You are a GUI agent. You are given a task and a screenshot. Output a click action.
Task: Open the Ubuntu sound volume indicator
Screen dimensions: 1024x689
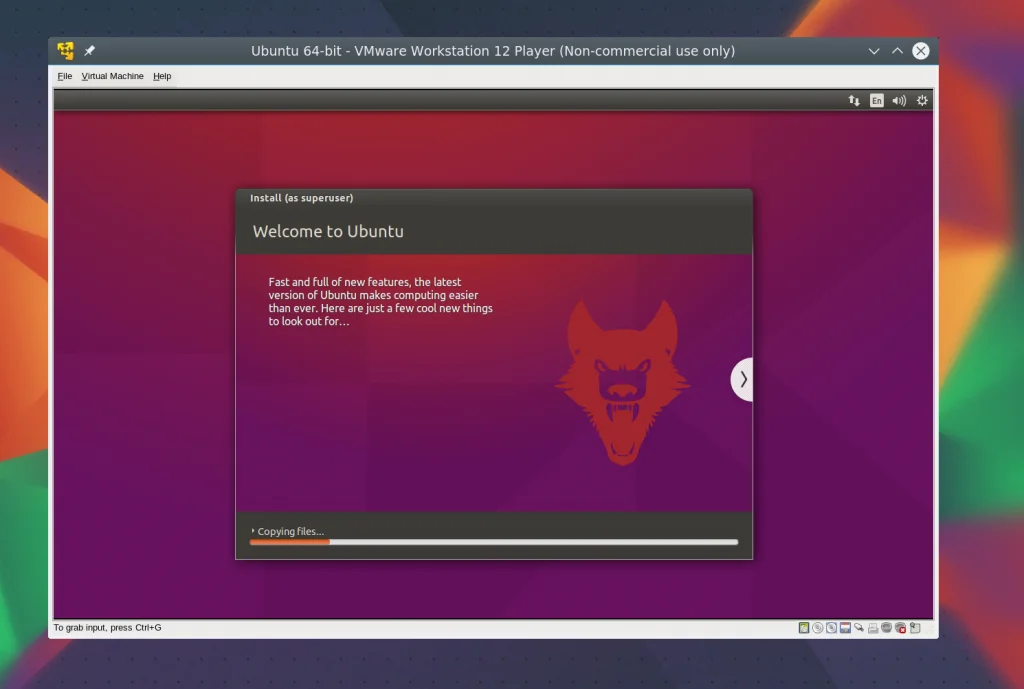click(x=899, y=101)
